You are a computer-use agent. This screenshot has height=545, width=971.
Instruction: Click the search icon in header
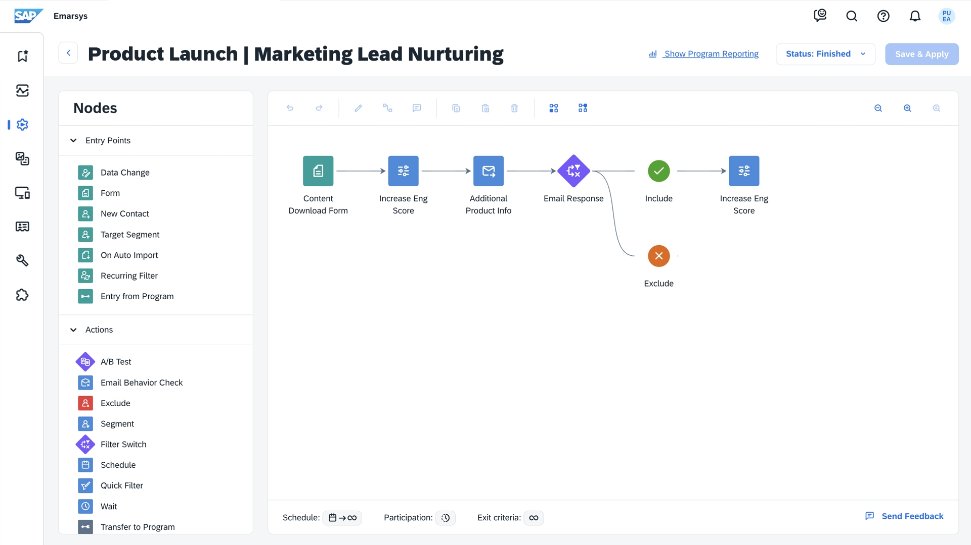pos(852,16)
